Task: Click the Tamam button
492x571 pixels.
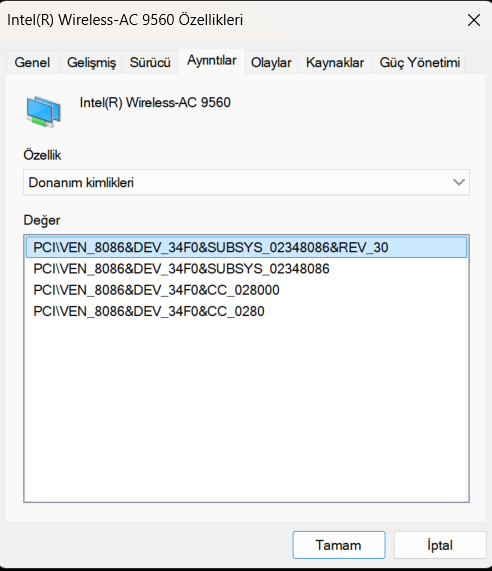Action: [339, 545]
